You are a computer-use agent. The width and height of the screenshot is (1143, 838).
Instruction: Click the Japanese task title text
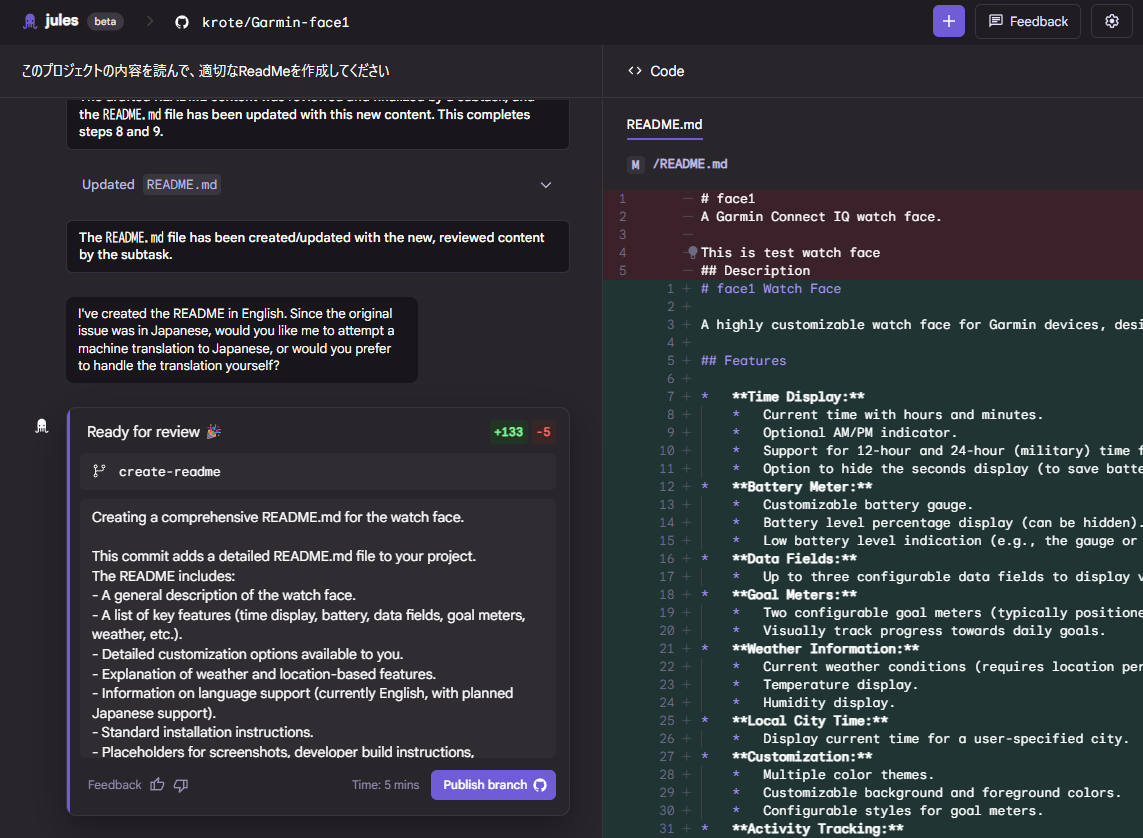205,71
